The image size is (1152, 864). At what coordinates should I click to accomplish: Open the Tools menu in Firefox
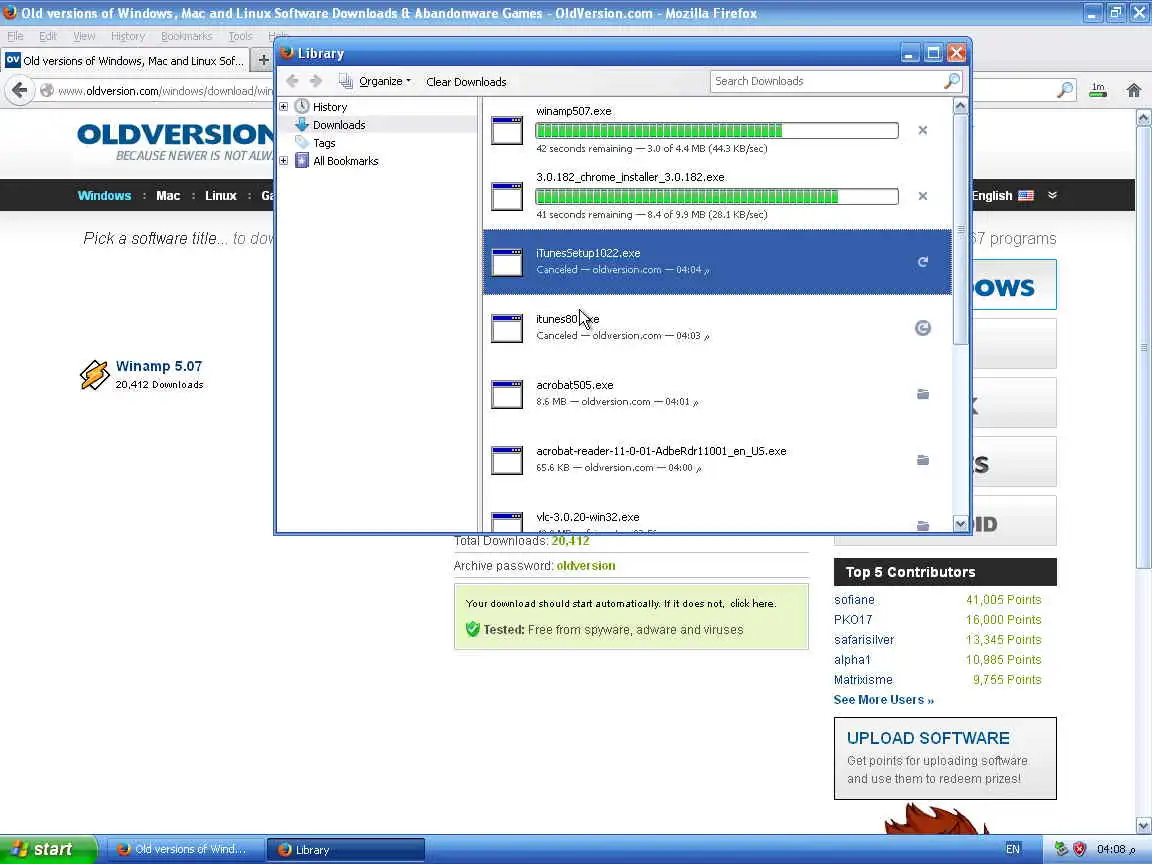240,36
